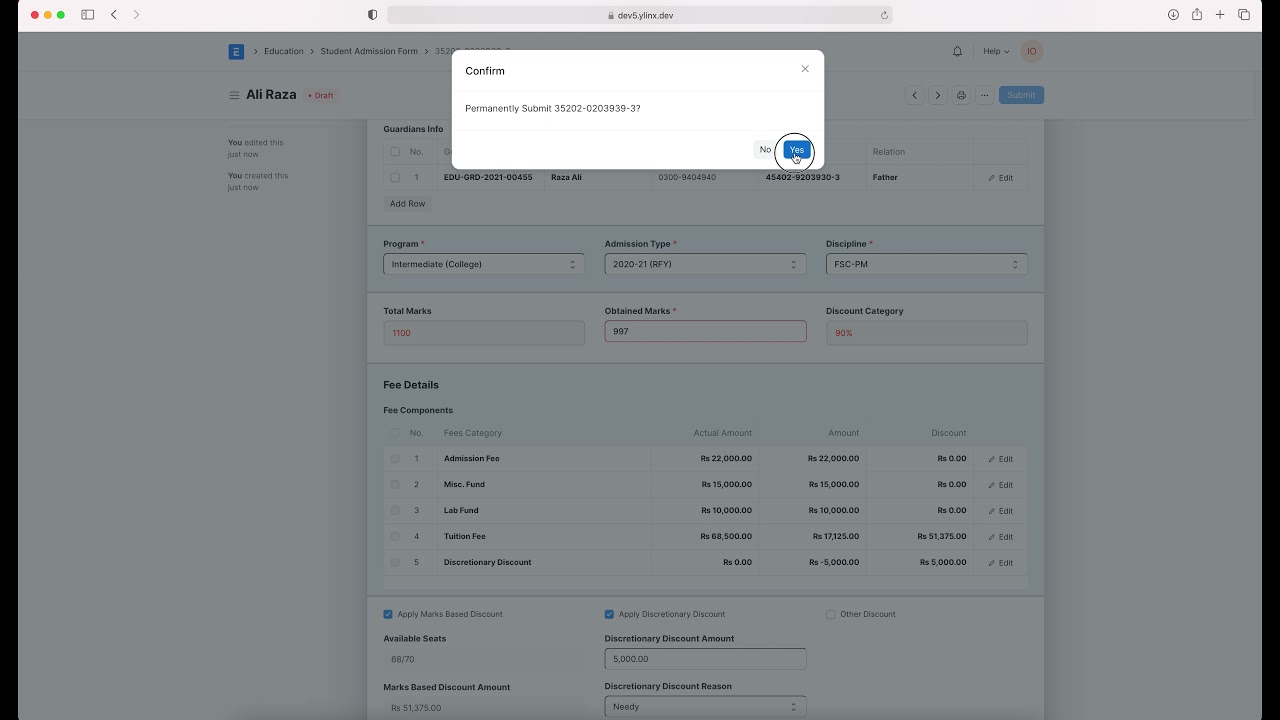1280x720 pixels.
Task: Tick the checkbox of the Tuition Fee row
Action: click(x=395, y=537)
